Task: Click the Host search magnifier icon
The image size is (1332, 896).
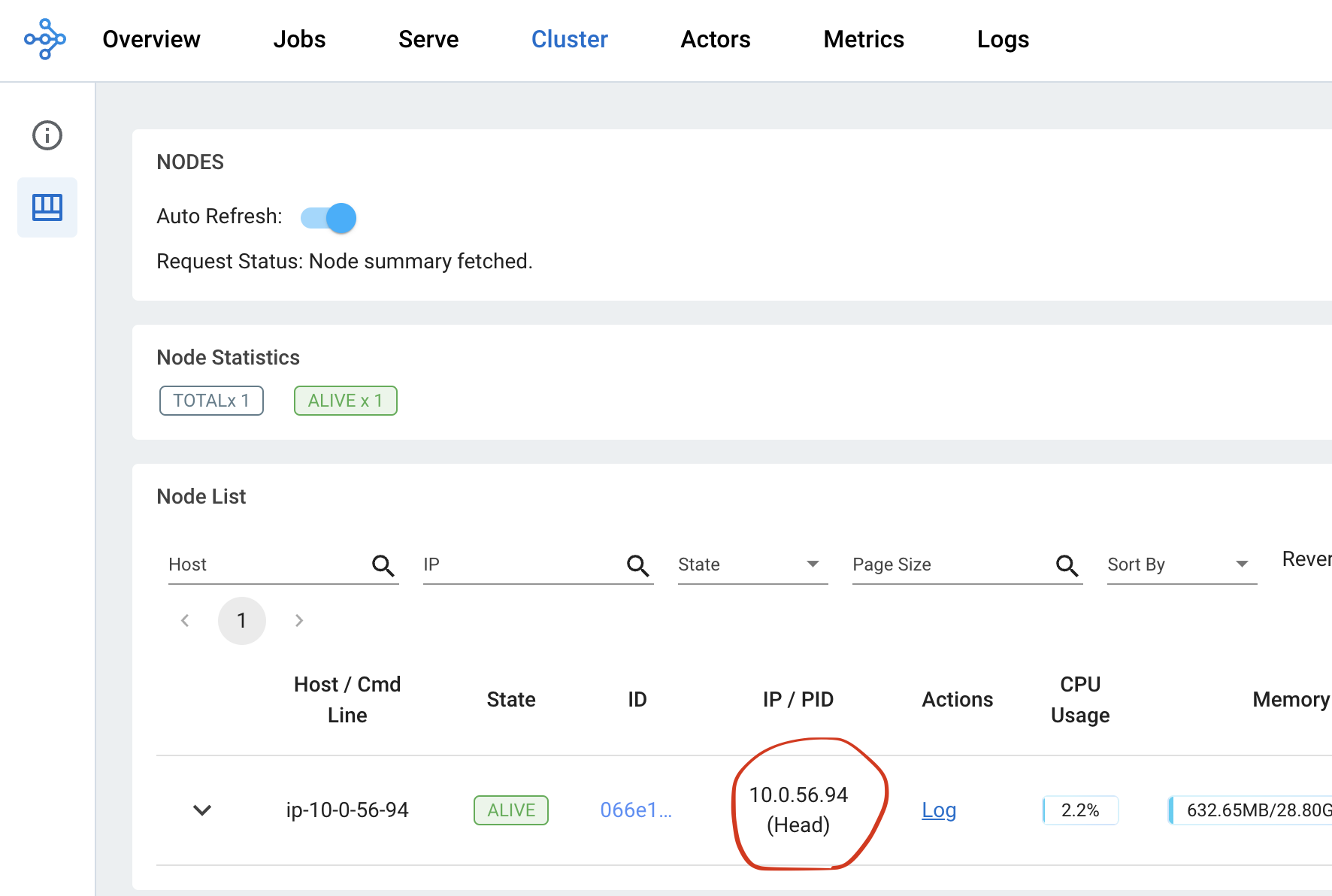Action: point(383,565)
